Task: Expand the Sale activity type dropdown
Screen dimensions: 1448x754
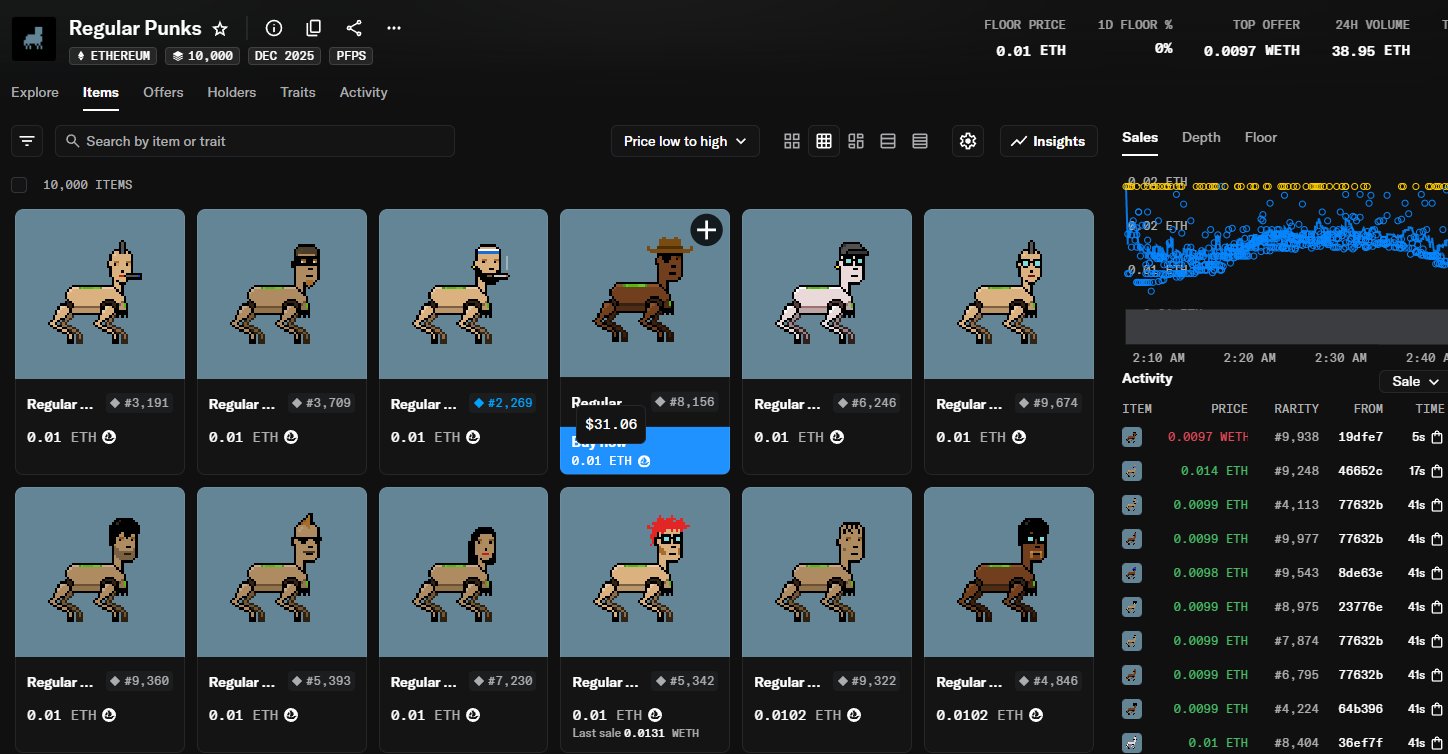Action: [1413, 381]
